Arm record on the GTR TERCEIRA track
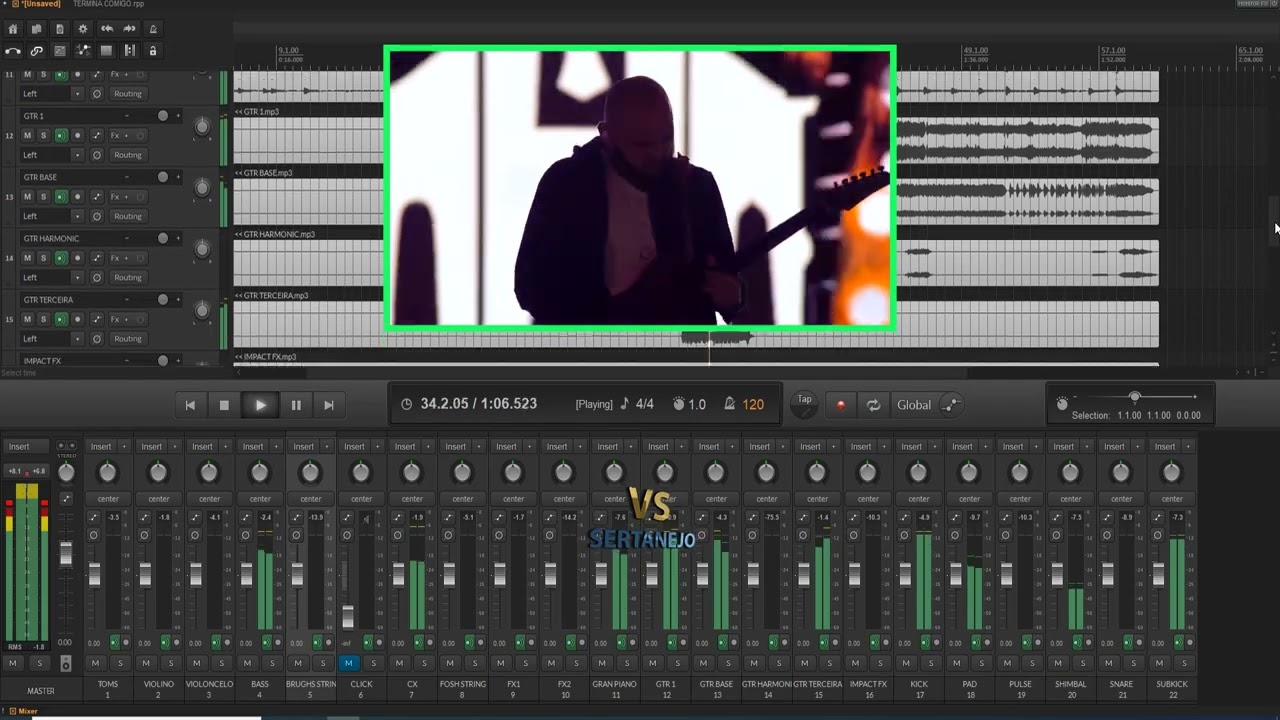Viewport: 1280px width, 720px height. pyautogui.click(x=77, y=319)
